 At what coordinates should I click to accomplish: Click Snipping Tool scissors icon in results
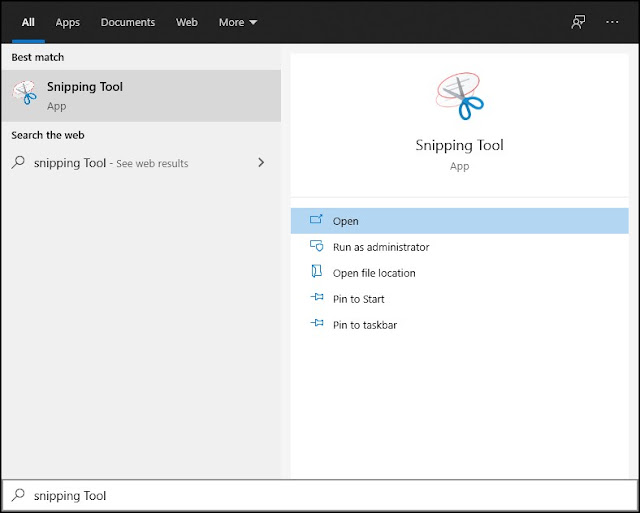24,93
